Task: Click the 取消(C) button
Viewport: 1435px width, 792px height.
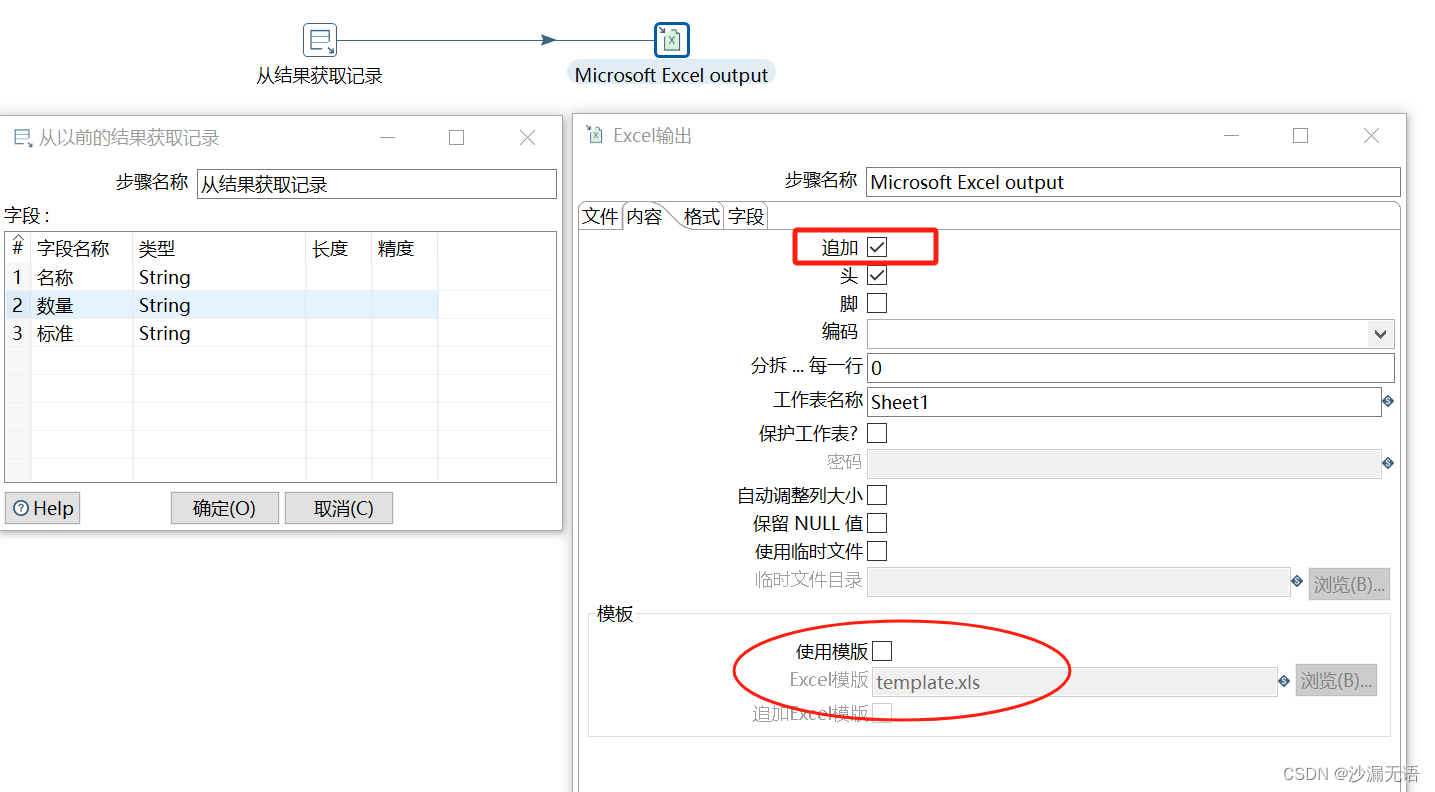Action: tap(338, 508)
